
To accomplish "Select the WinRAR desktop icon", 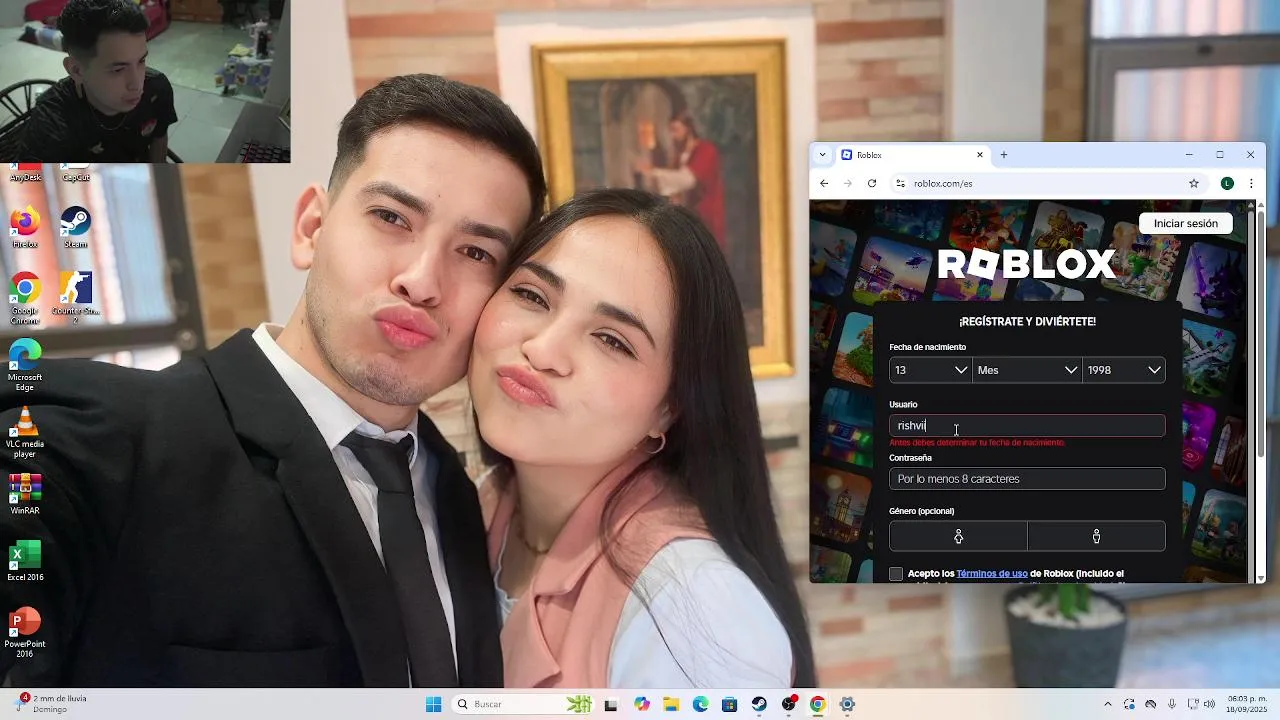I will coord(25,494).
